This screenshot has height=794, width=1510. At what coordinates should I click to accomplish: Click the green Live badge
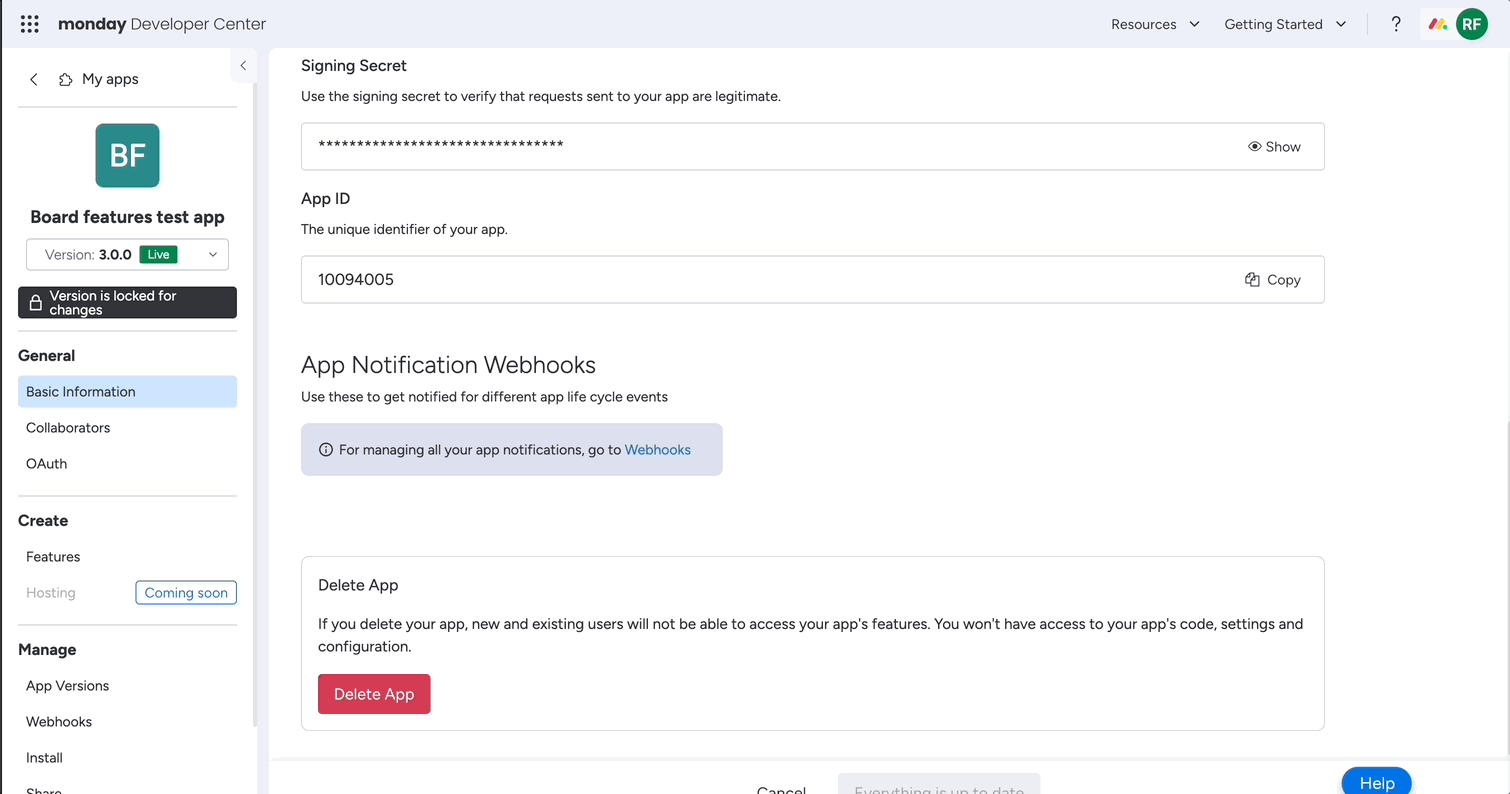click(x=158, y=254)
